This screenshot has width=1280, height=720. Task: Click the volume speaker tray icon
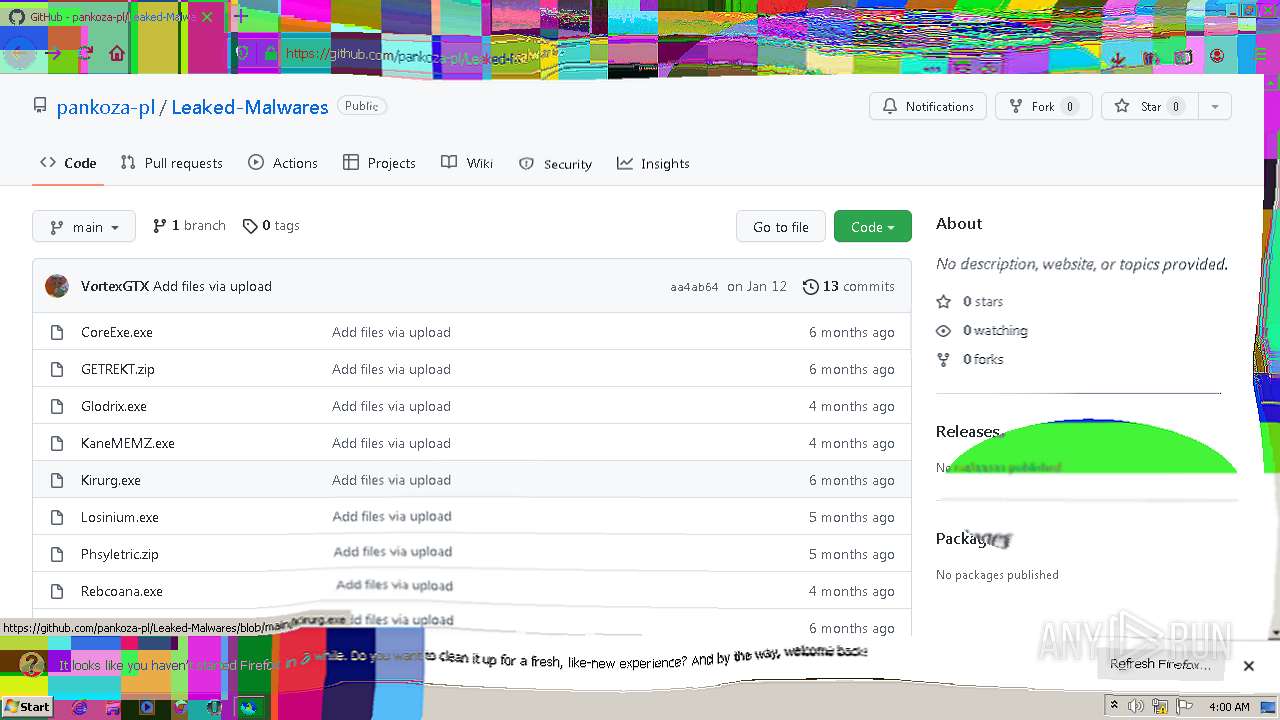point(1137,706)
